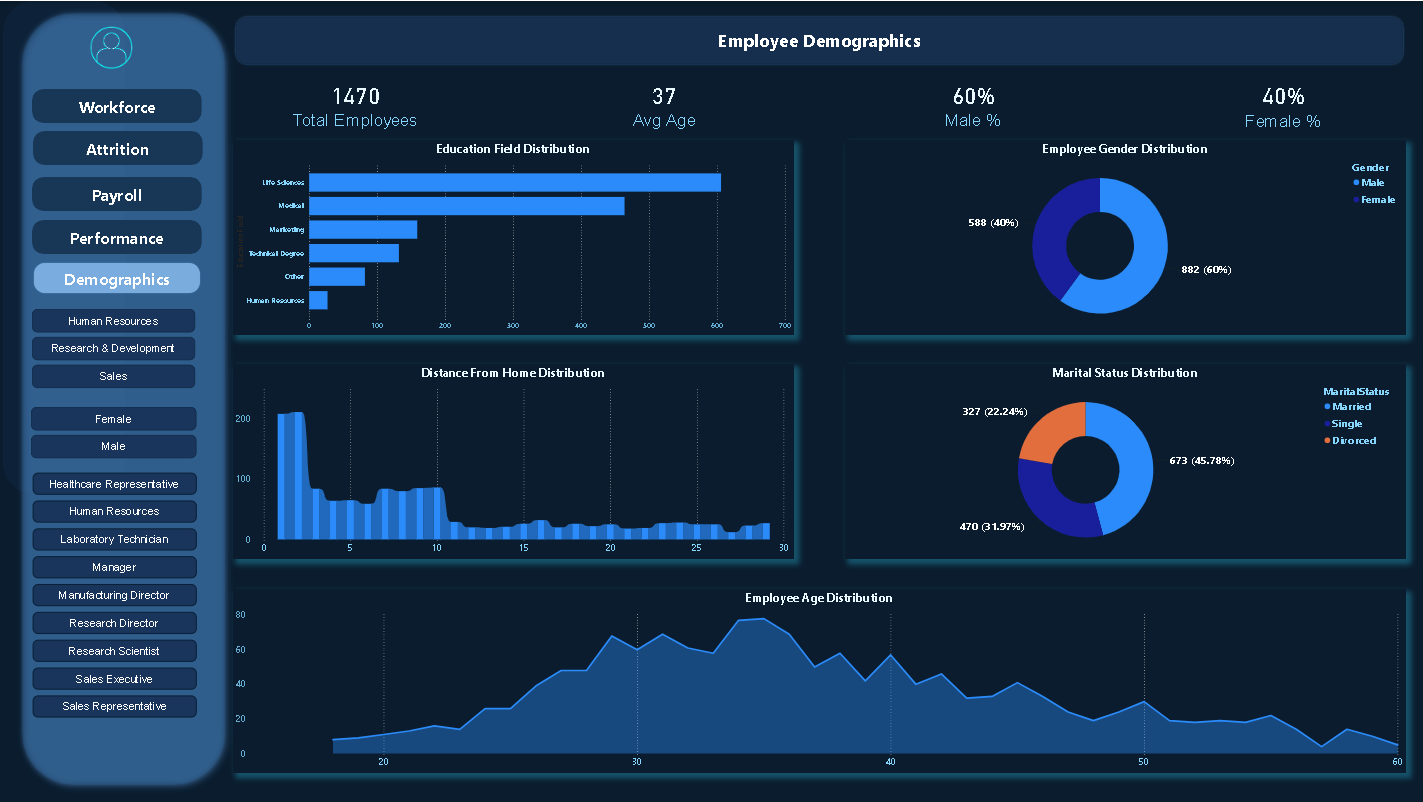The height and width of the screenshot is (802, 1423).
Task: Click the 588 (40%) data label
Action: 993,222
